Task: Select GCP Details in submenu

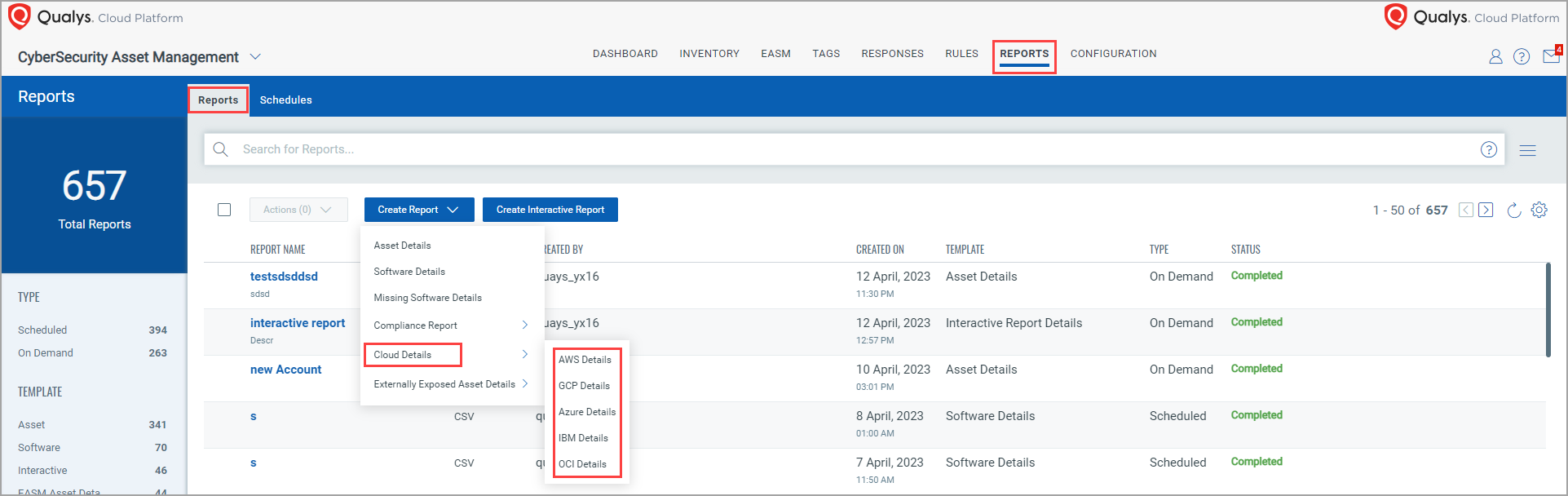Action: pos(584,386)
